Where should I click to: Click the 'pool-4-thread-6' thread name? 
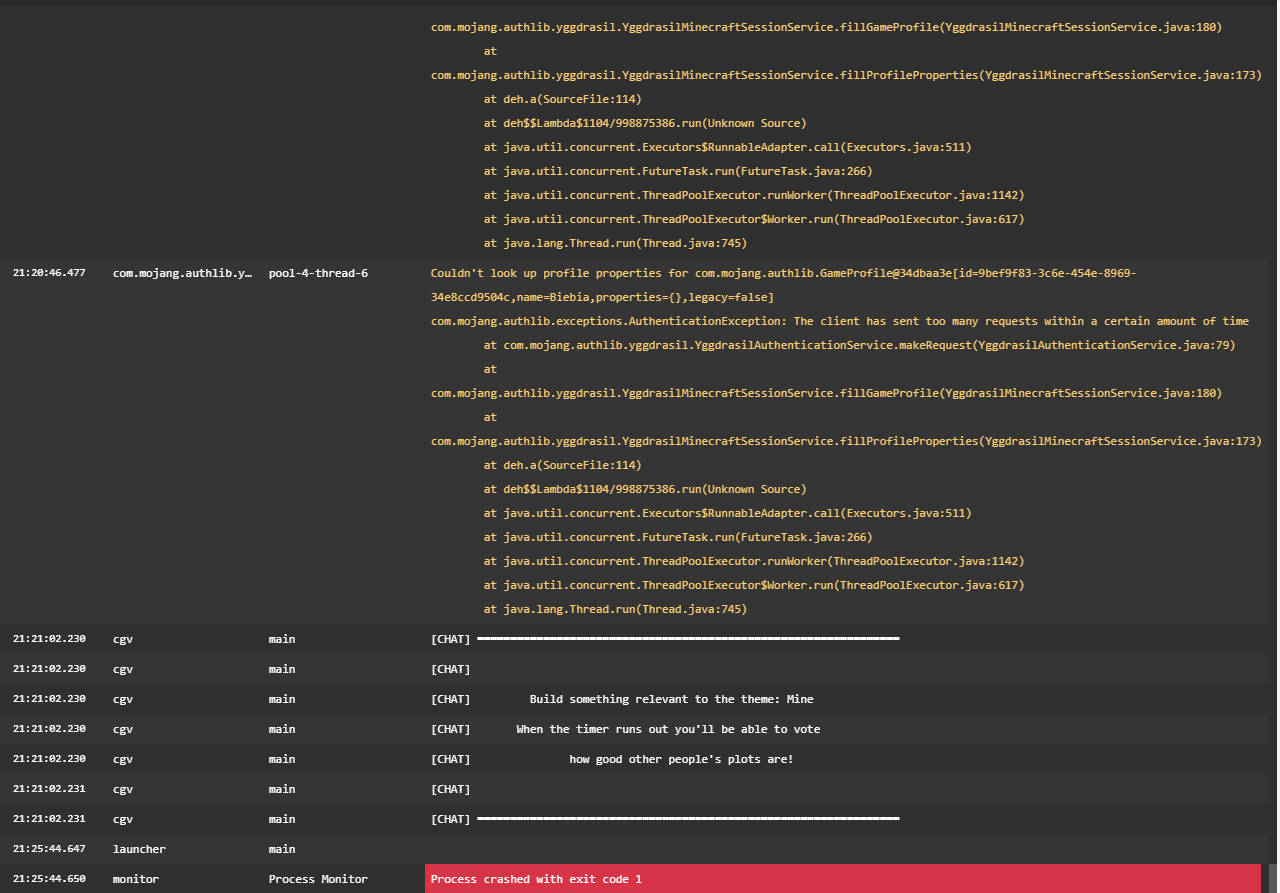[318, 273]
